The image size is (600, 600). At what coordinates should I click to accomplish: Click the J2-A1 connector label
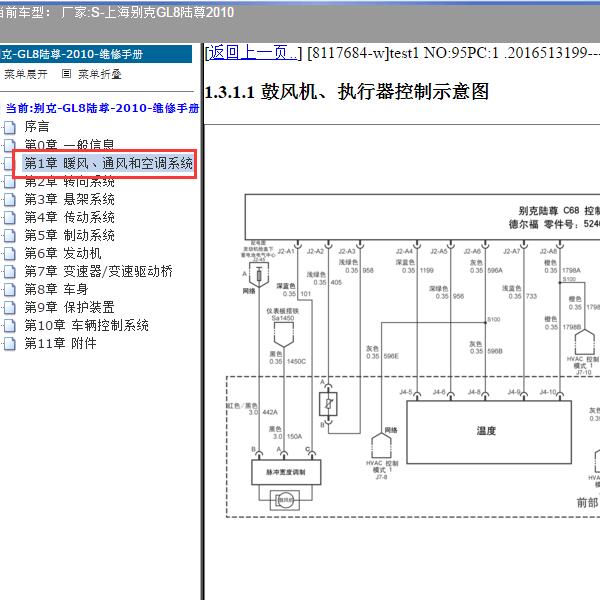tap(286, 251)
